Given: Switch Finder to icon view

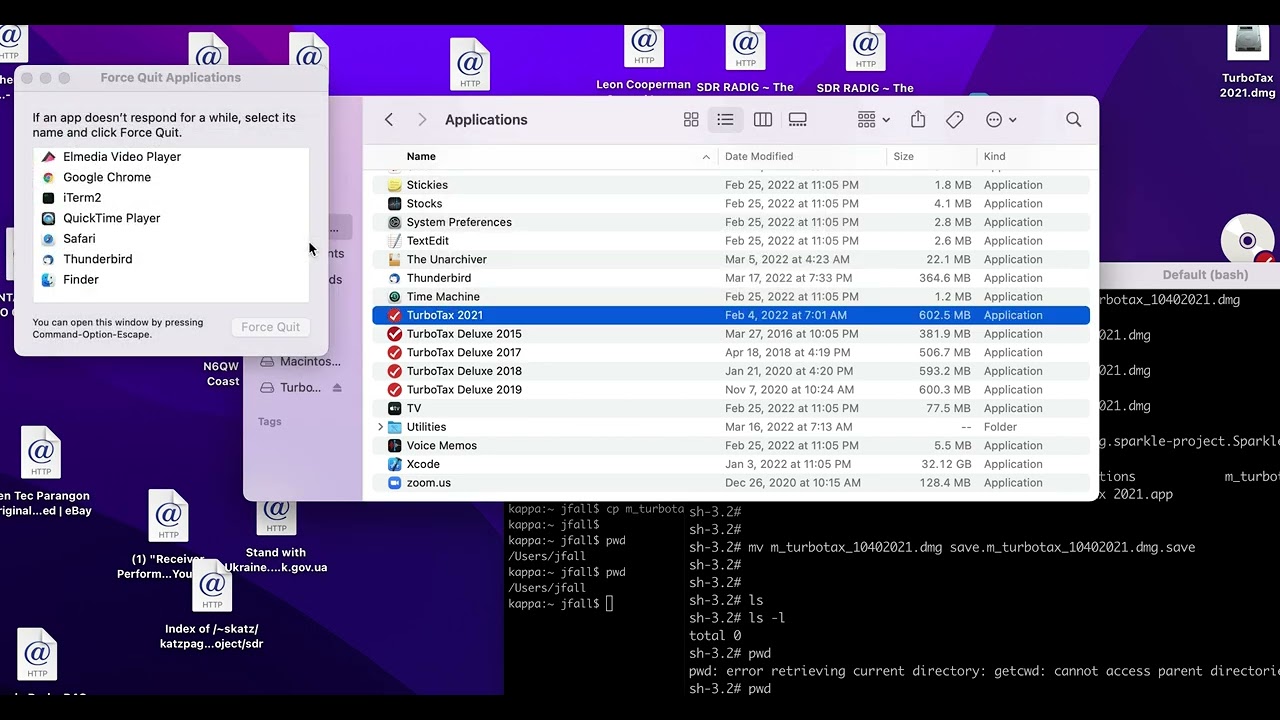Looking at the screenshot, I should [x=691, y=120].
